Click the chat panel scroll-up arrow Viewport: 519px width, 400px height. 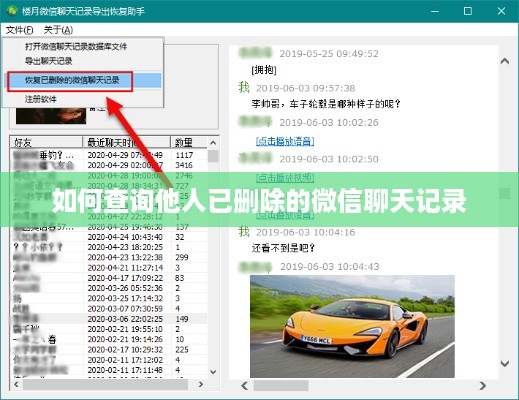point(505,61)
